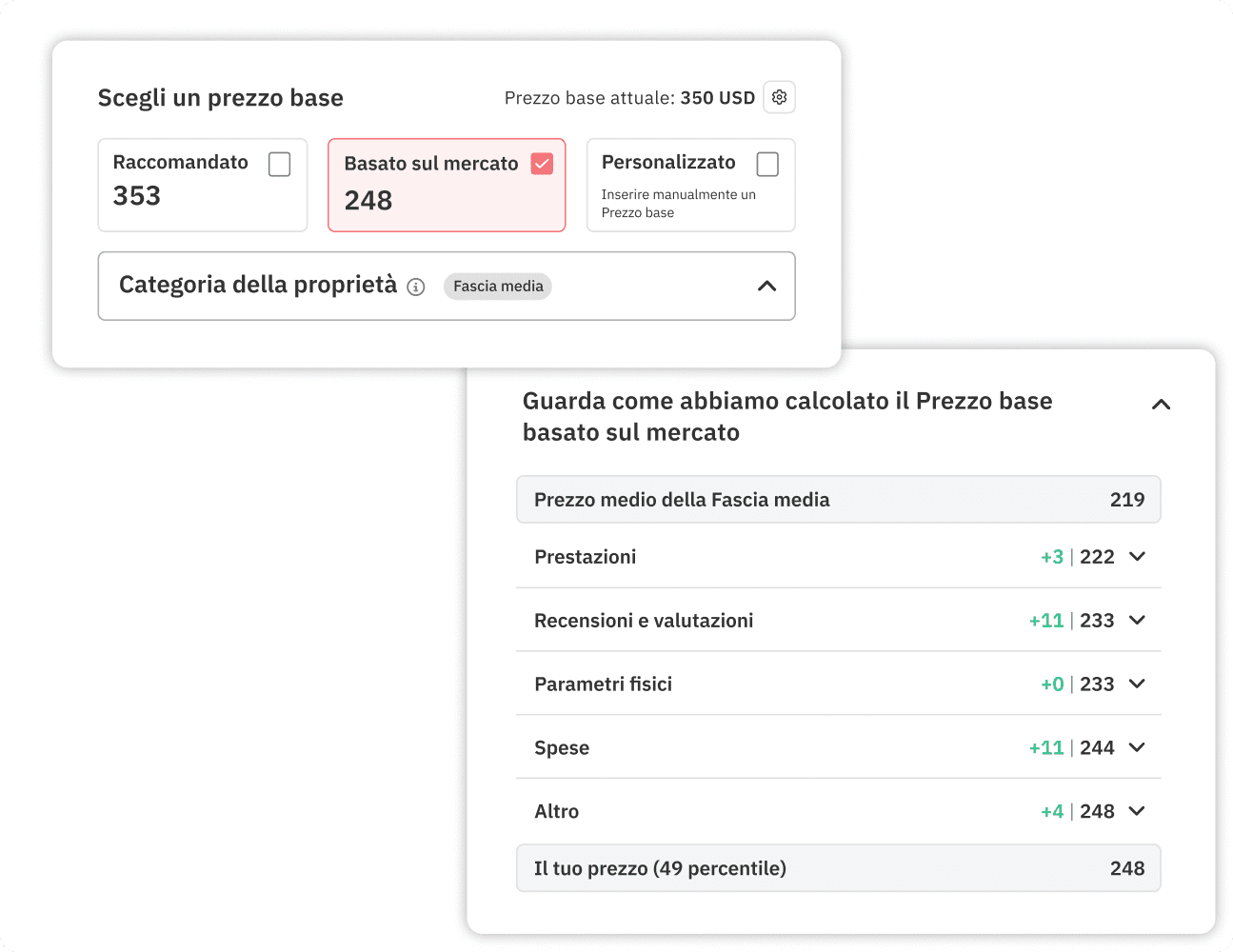Collapse the Categoria della proprietà panel
Image resolution: width=1233 pixels, height=952 pixels.
click(x=767, y=286)
